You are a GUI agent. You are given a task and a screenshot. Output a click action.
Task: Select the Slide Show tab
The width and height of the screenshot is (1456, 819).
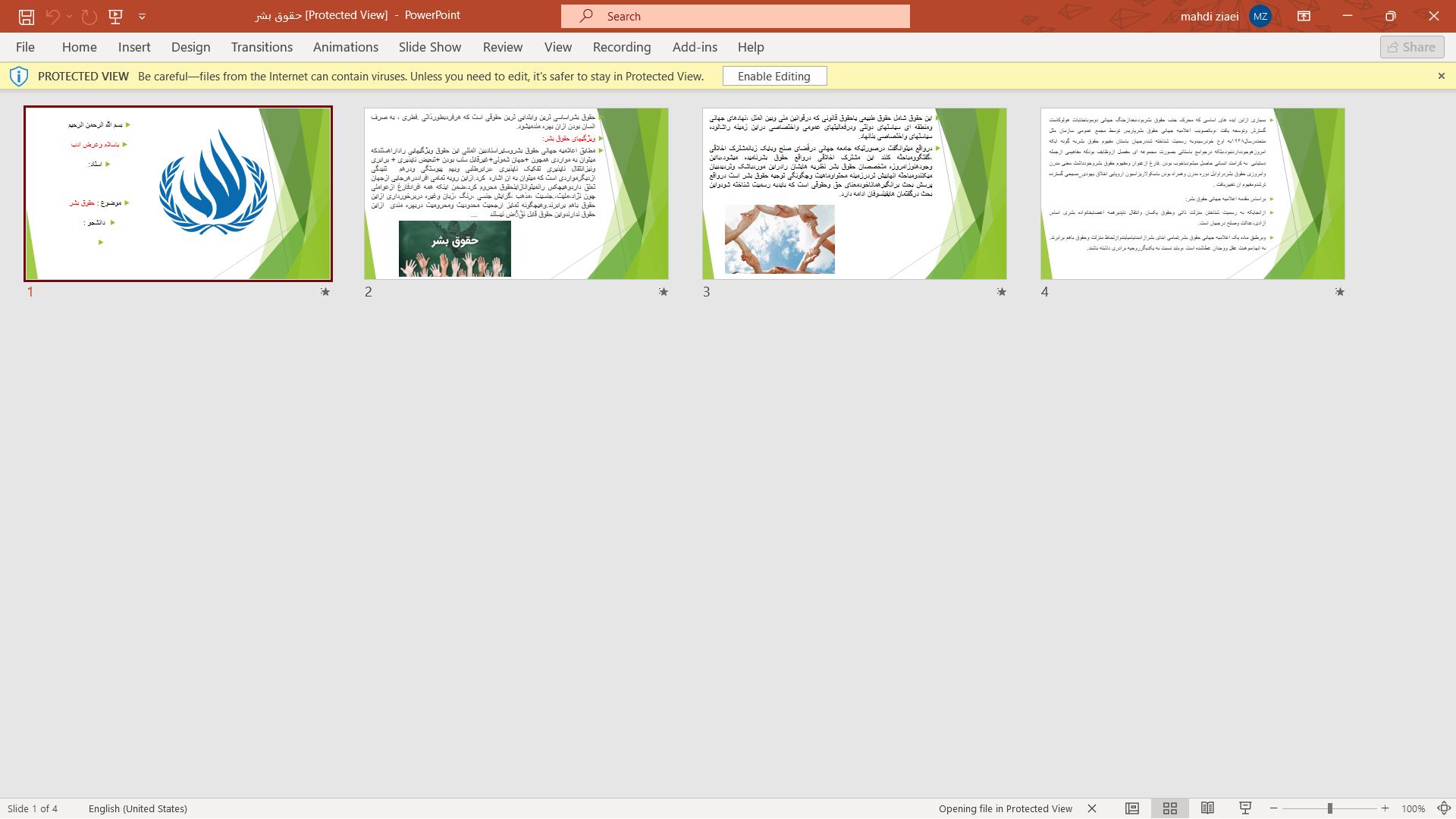[x=430, y=46]
